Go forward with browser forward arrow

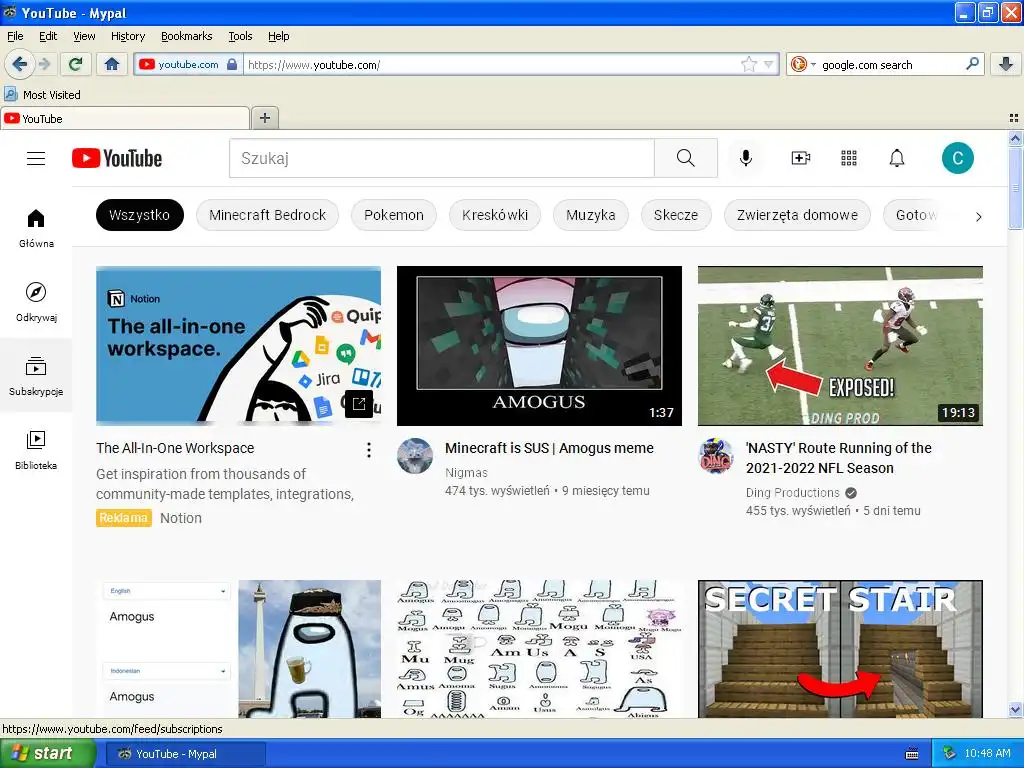pos(44,64)
